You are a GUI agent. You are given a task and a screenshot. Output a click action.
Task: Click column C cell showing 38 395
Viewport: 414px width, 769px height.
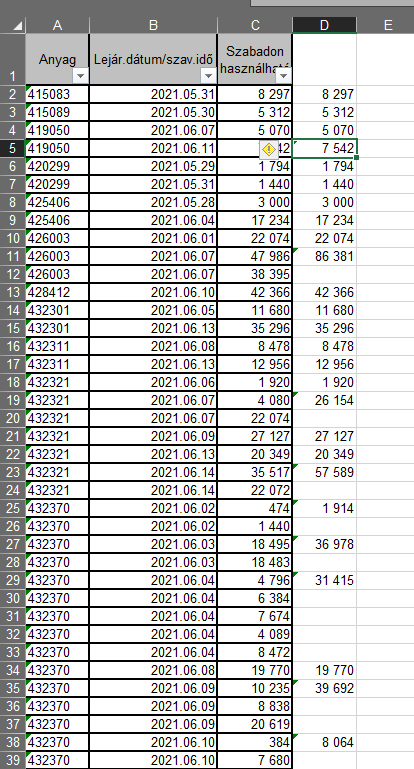(x=255, y=274)
